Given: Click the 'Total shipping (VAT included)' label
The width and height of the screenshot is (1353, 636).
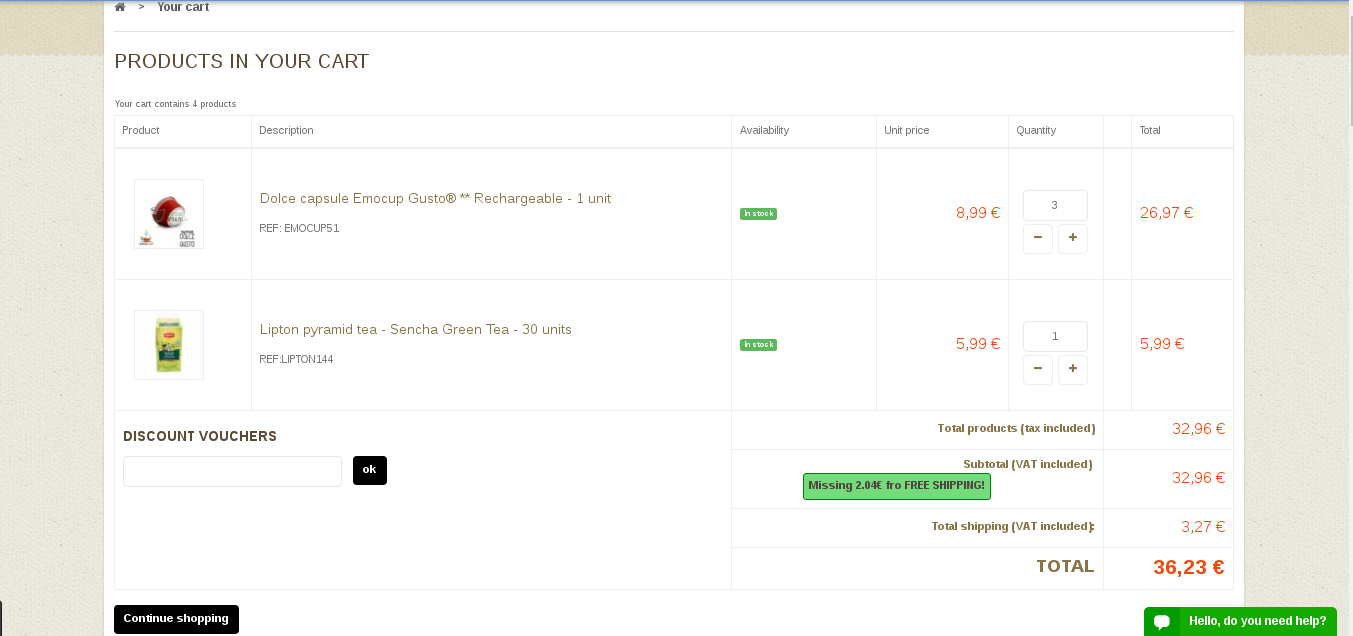Looking at the screenshot, I should coord(1013,526).
